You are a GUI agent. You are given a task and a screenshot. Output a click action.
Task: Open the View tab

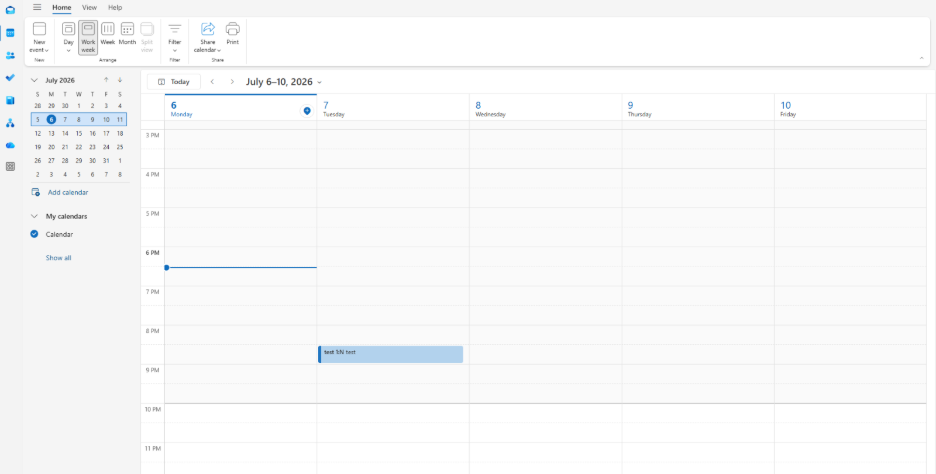click(90, 7)
